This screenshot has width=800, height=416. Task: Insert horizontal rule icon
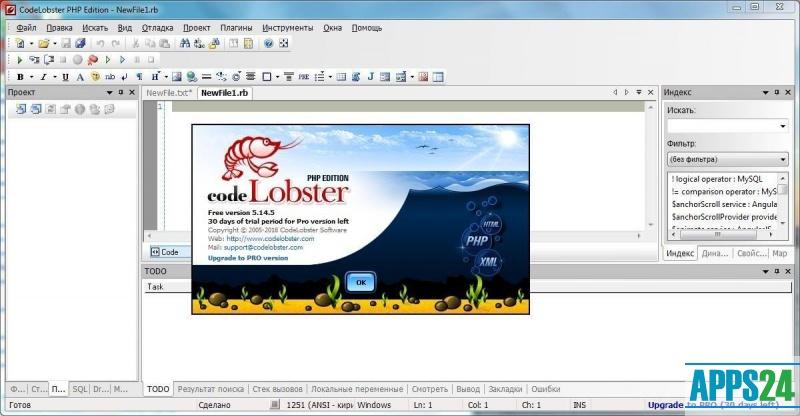(207, 77)
